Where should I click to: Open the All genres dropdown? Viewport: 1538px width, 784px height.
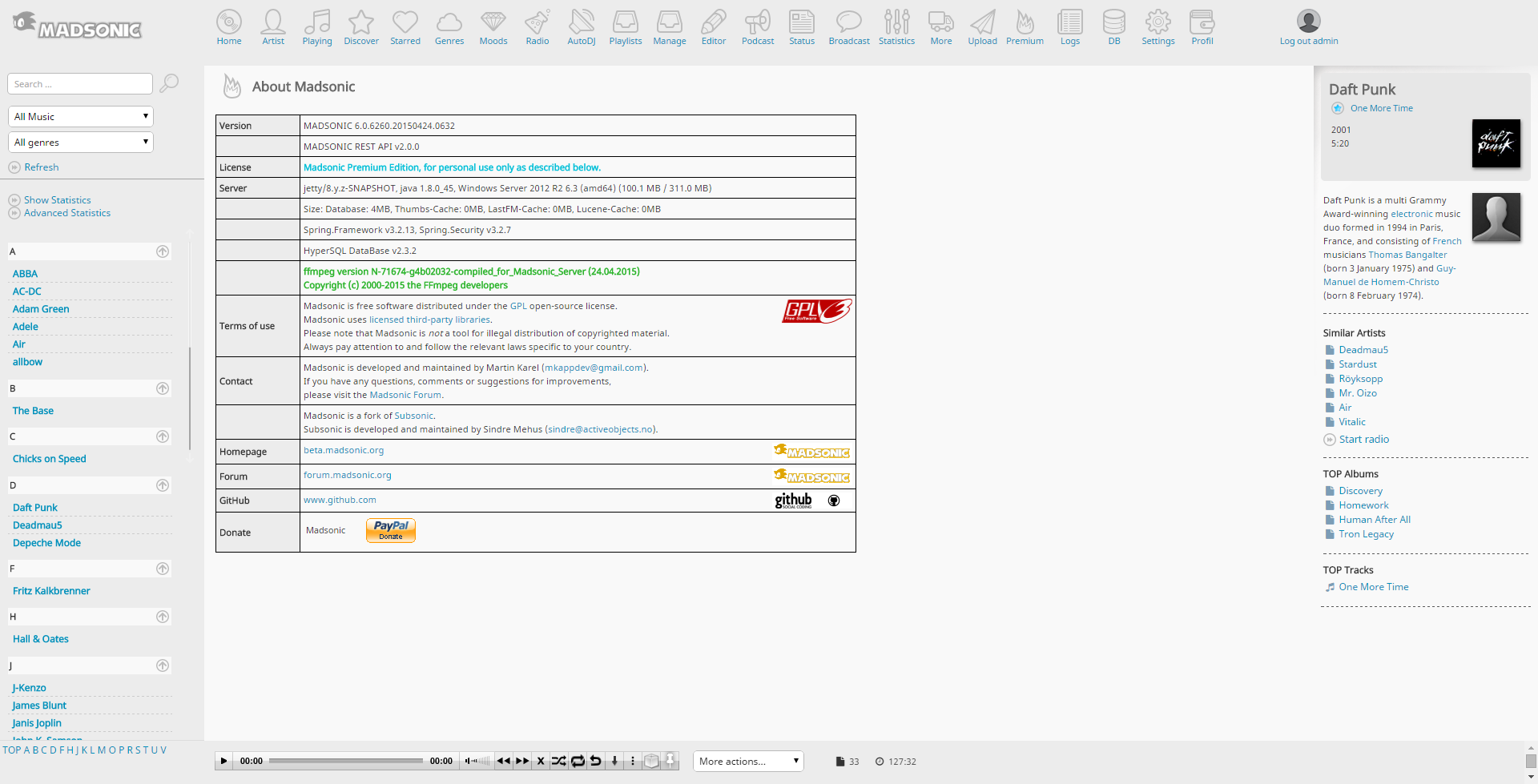tap(80, 142)
